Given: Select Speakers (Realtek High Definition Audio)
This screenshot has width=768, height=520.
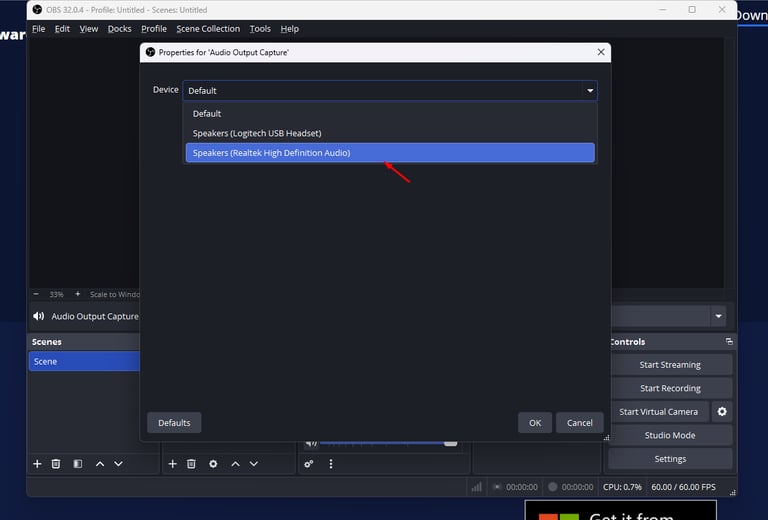Looking at the screenshot, I should pos(390,153).
